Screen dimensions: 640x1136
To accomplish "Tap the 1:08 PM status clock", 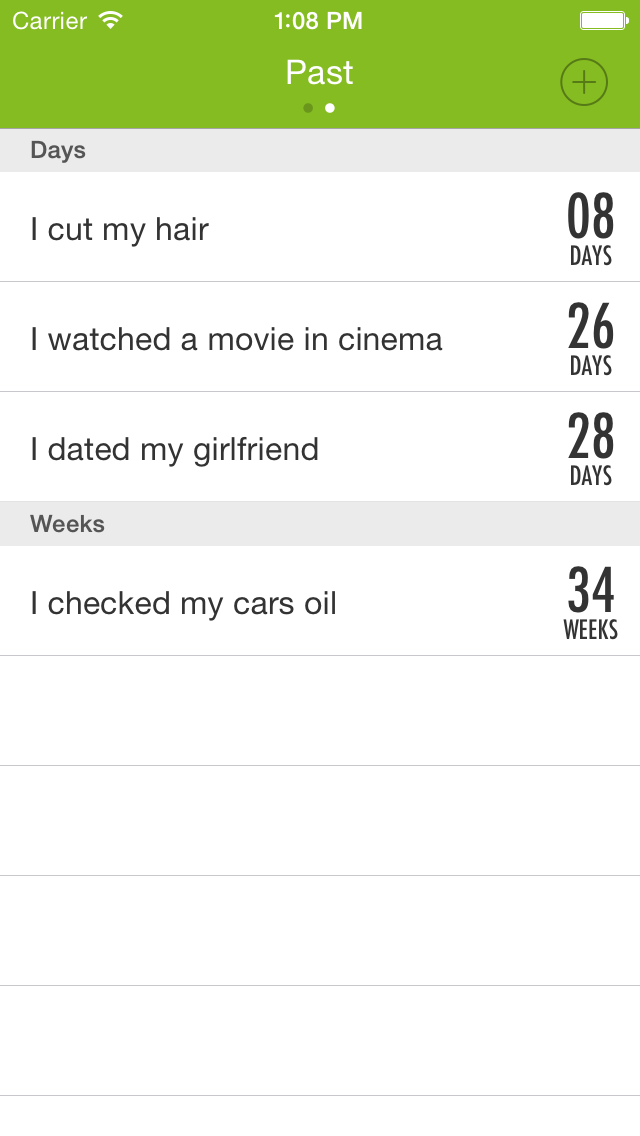I will coord(318,20).
